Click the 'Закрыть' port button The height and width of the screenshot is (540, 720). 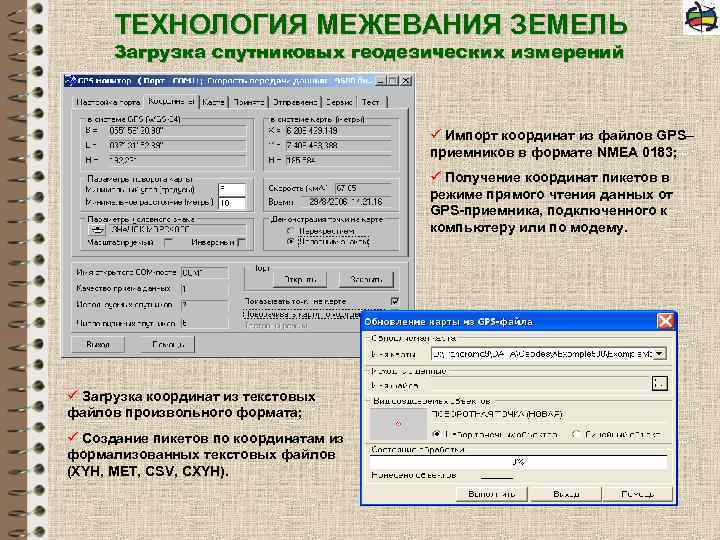point(366,279)
